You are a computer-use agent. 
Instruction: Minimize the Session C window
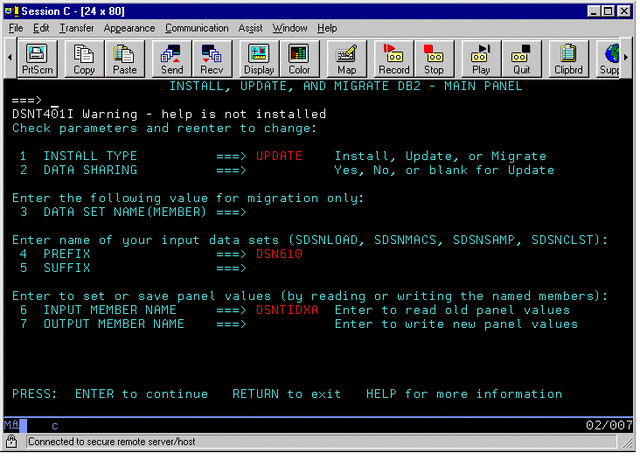click(594, 11)
